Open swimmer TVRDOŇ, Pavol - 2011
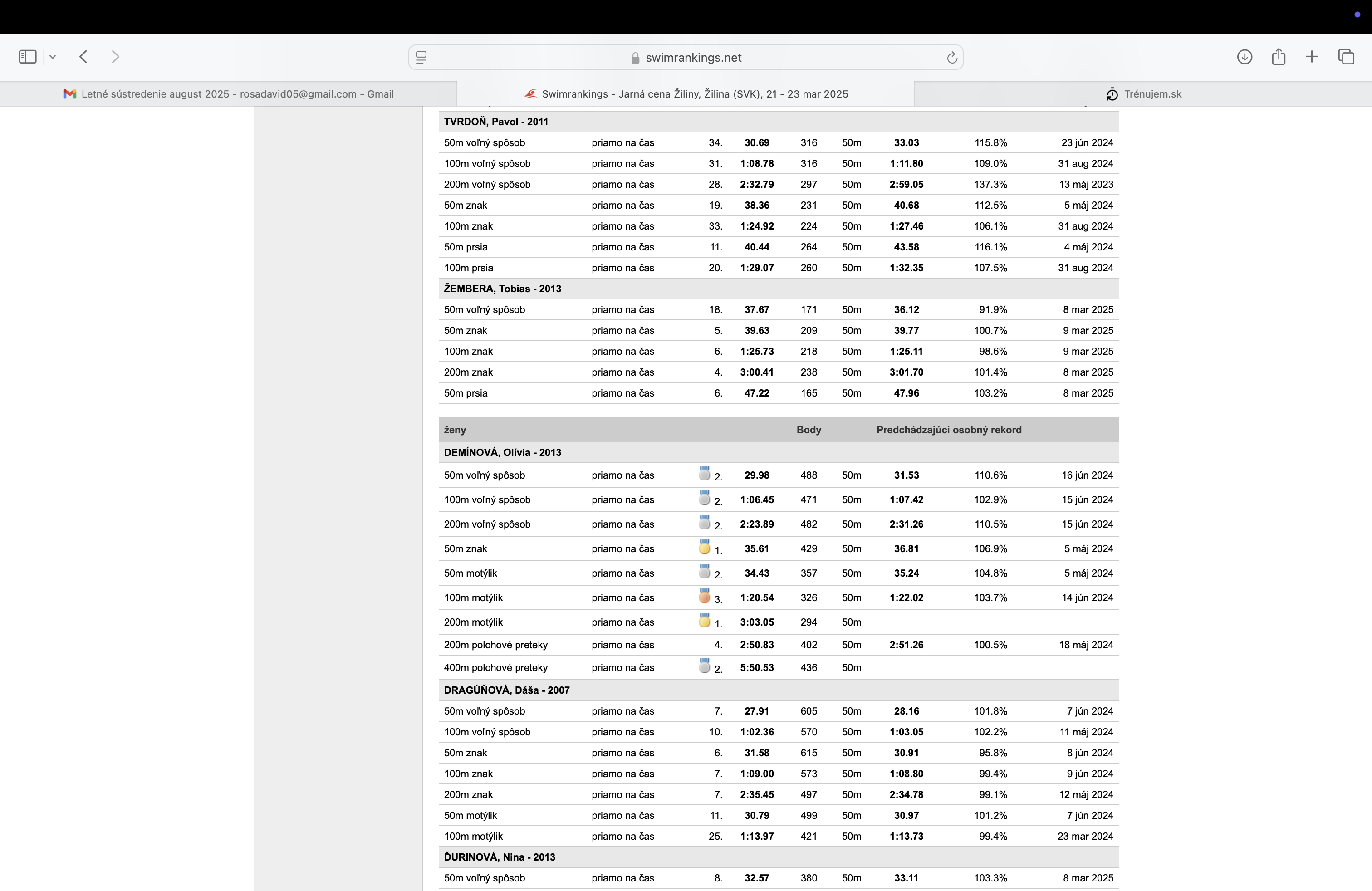Viewport: 1372px width, 891px height. (x=496, y=122)
